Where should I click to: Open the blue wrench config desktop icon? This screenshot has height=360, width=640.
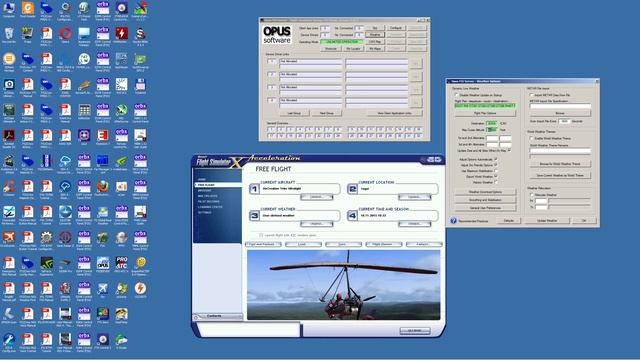[x=9, y=339]
